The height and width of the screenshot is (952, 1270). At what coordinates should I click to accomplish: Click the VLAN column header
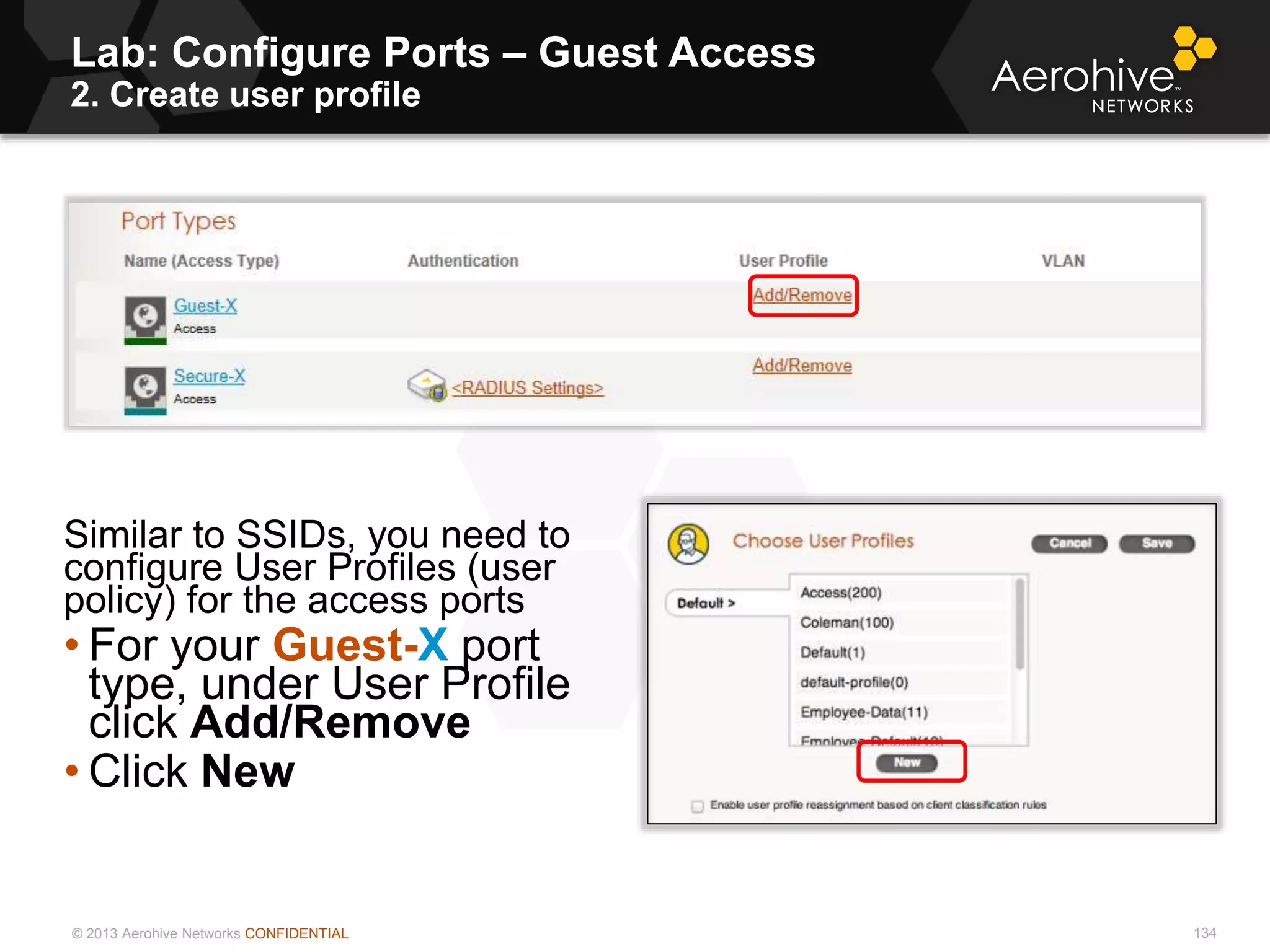1063,261
